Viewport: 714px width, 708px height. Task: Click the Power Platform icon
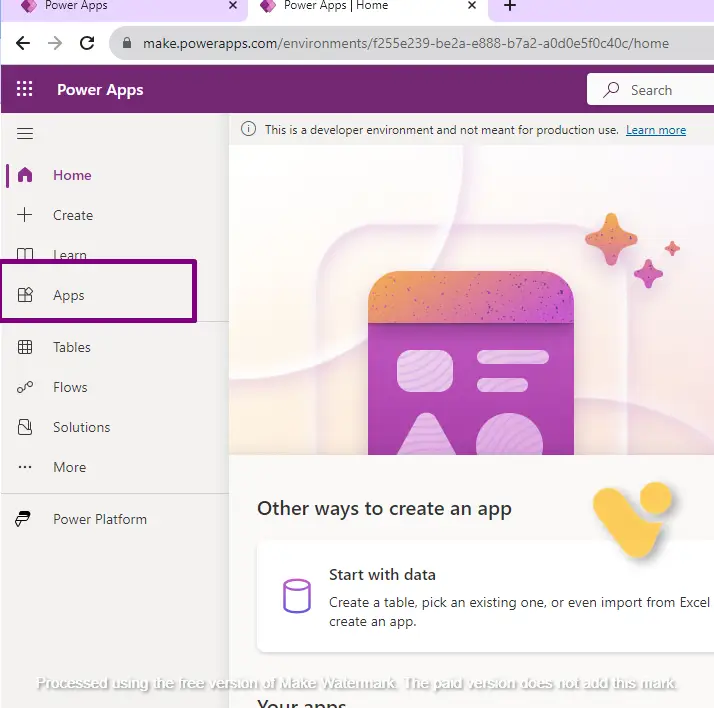pyautogui.click(x=23, y=519)
